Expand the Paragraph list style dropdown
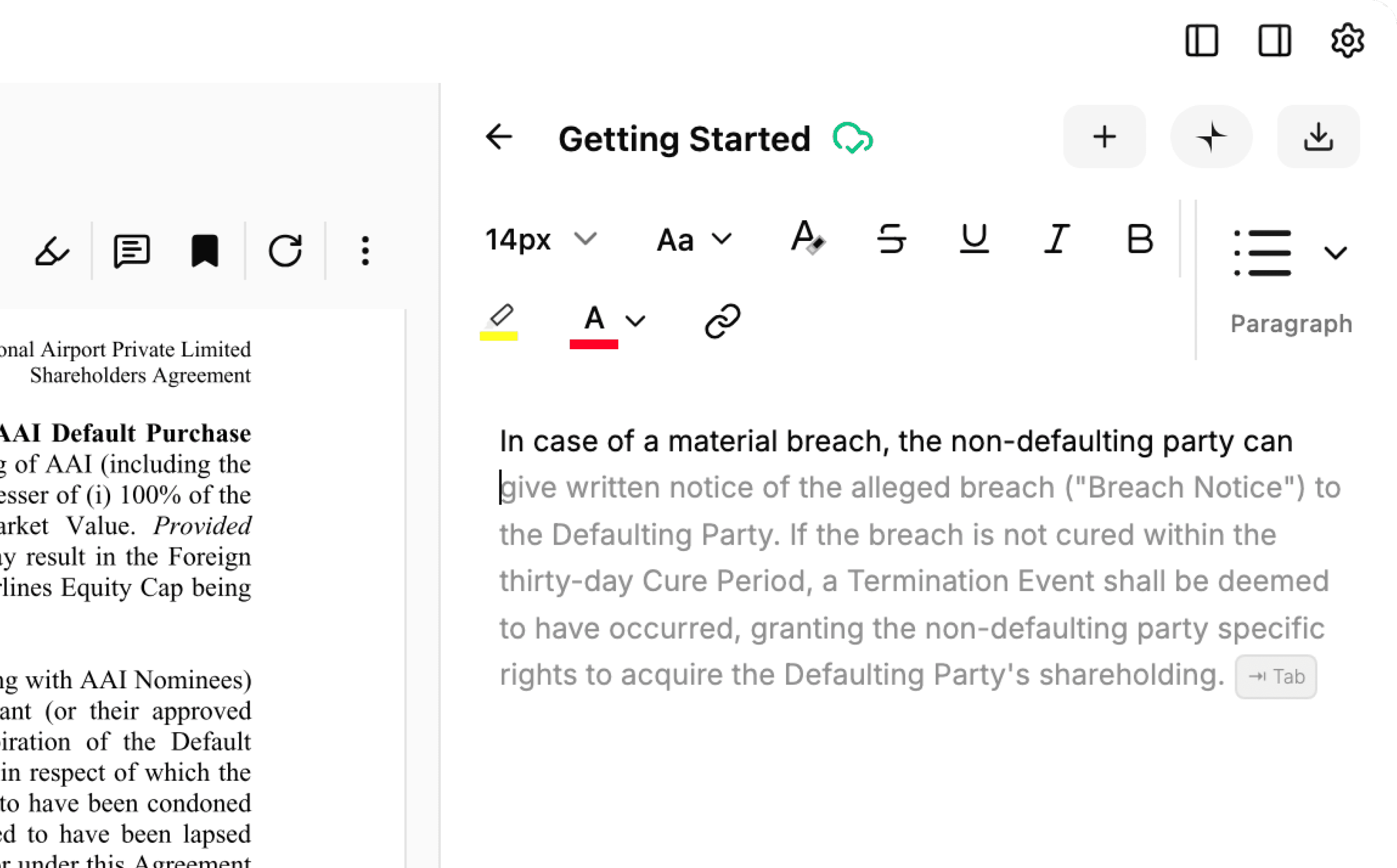1397x868 pixels. pos(1335,253)
